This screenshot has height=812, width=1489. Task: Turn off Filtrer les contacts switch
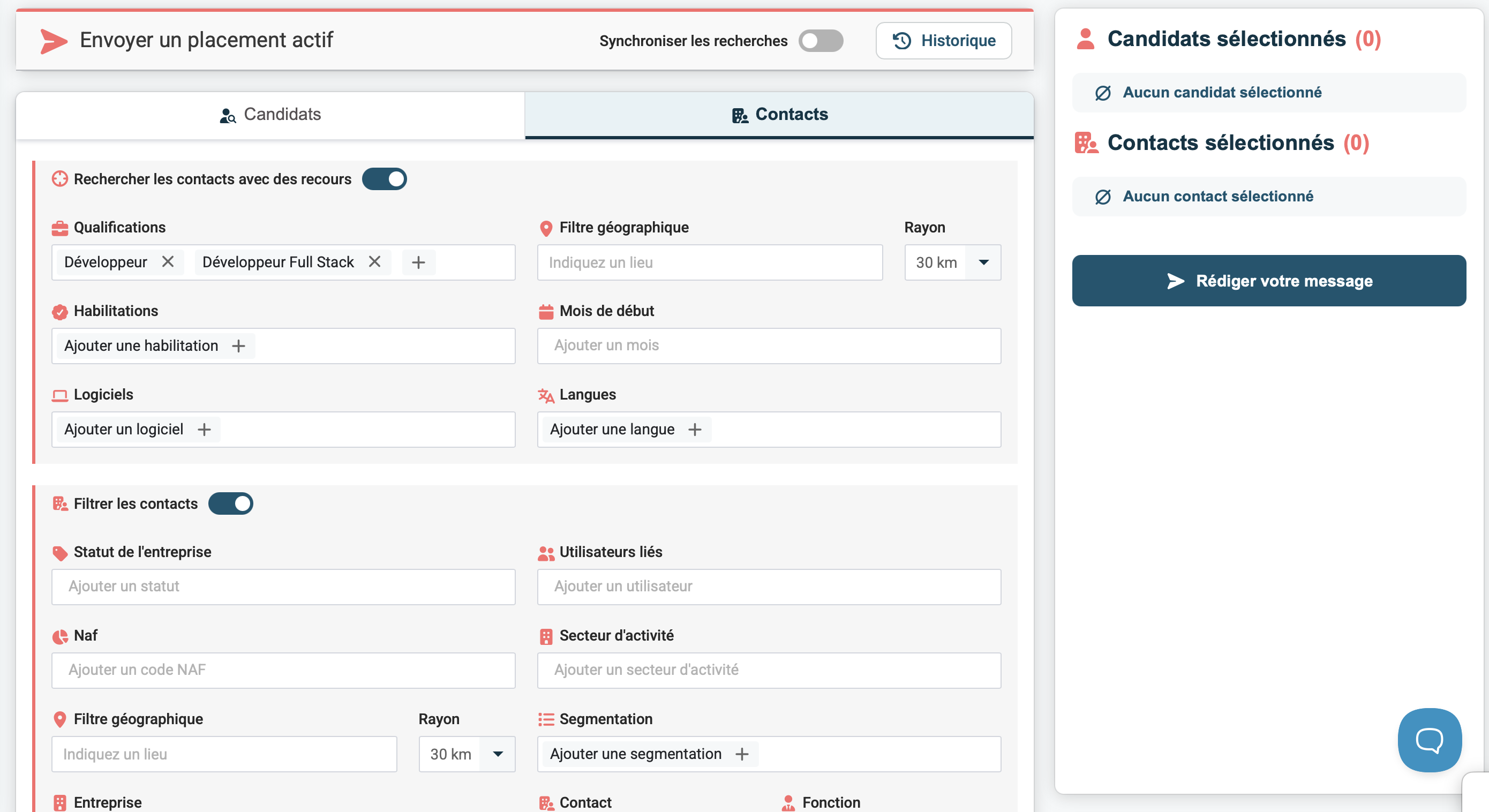(231, 503)
